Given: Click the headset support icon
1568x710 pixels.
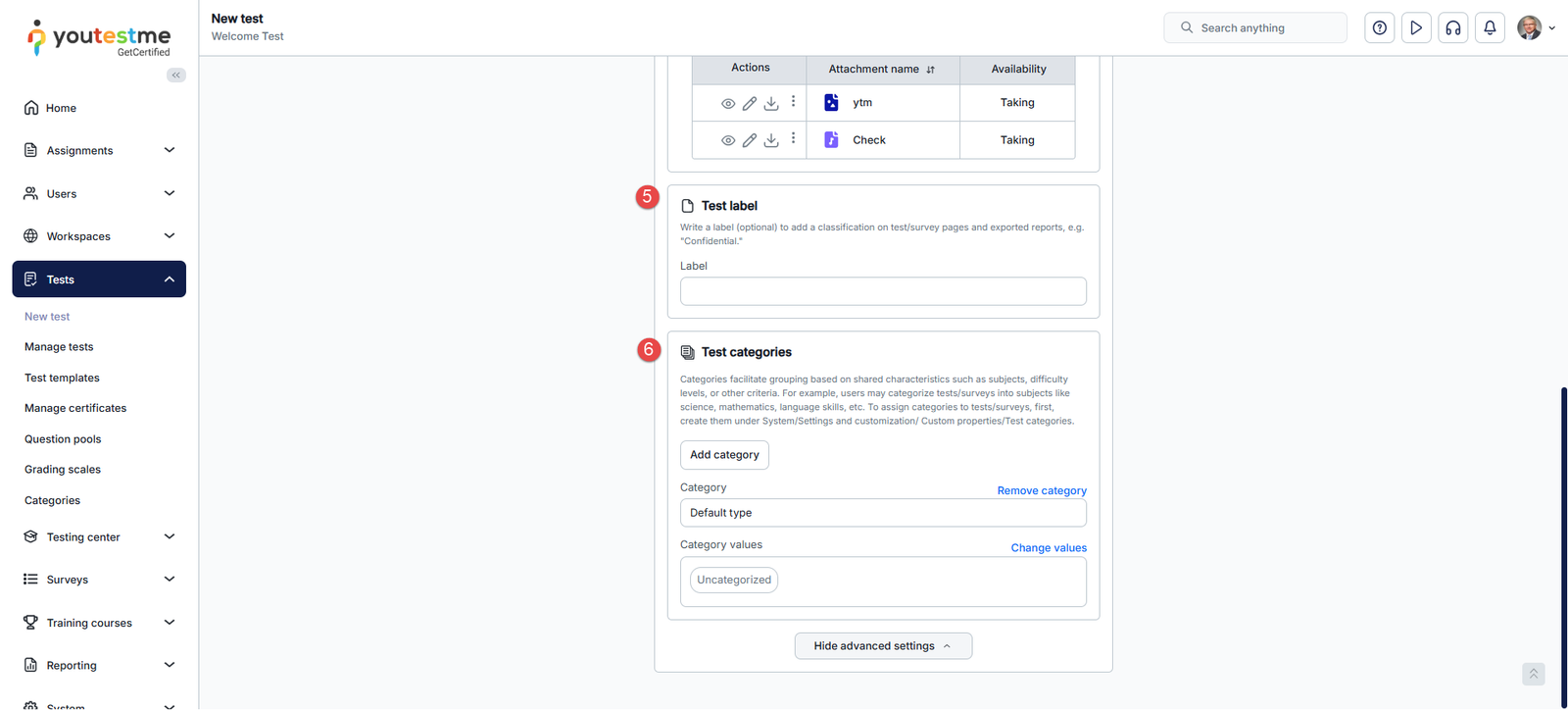Looking at the screenshot, I should (x=1453, y=28).
